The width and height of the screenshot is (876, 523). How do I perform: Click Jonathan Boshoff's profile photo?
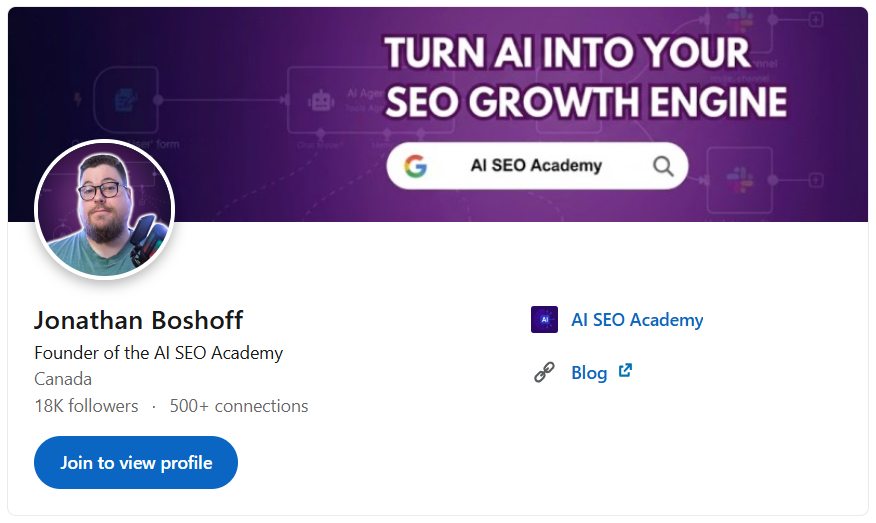[x=105, y=210]
